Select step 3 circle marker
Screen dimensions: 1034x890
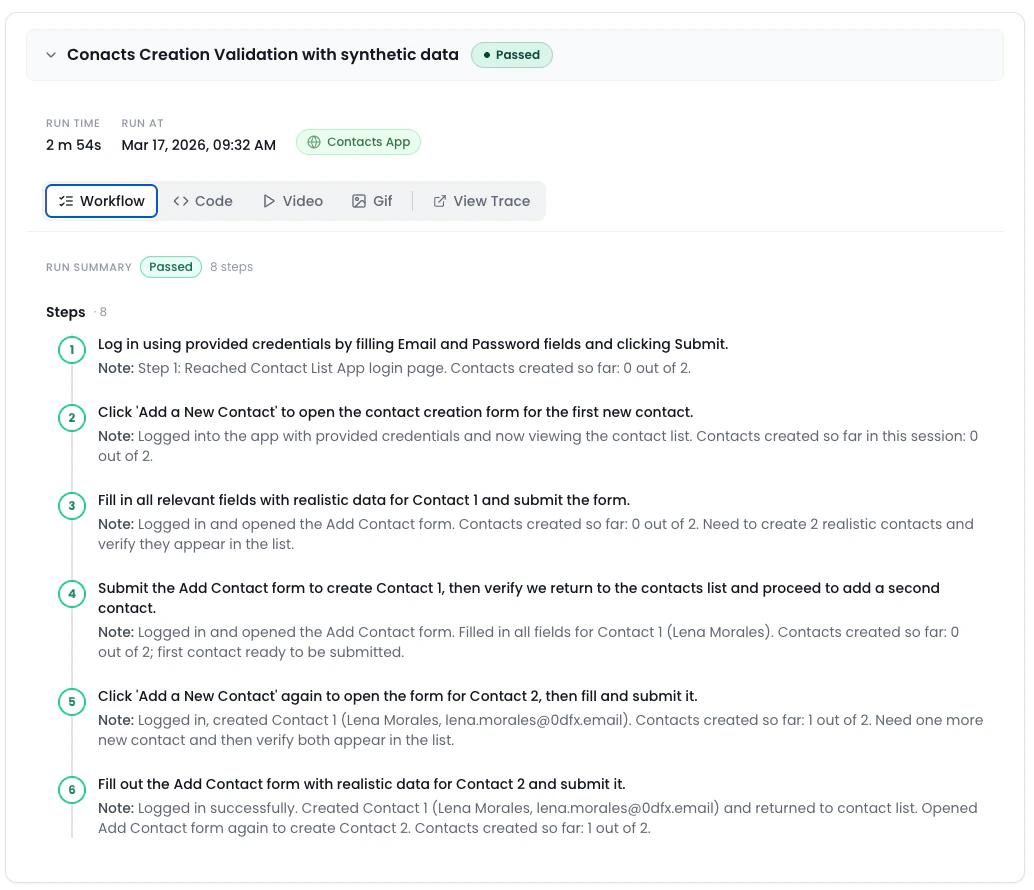(x=72, y=506)
